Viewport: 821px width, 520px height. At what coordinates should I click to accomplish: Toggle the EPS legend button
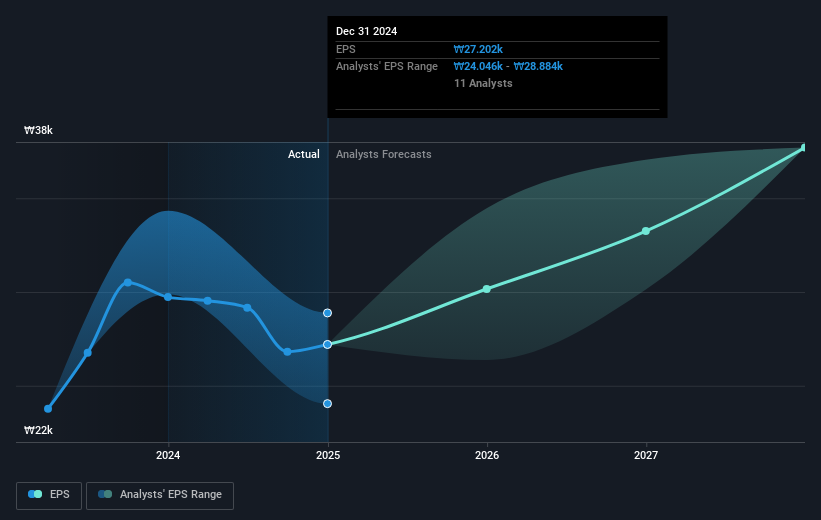point(49,495)
